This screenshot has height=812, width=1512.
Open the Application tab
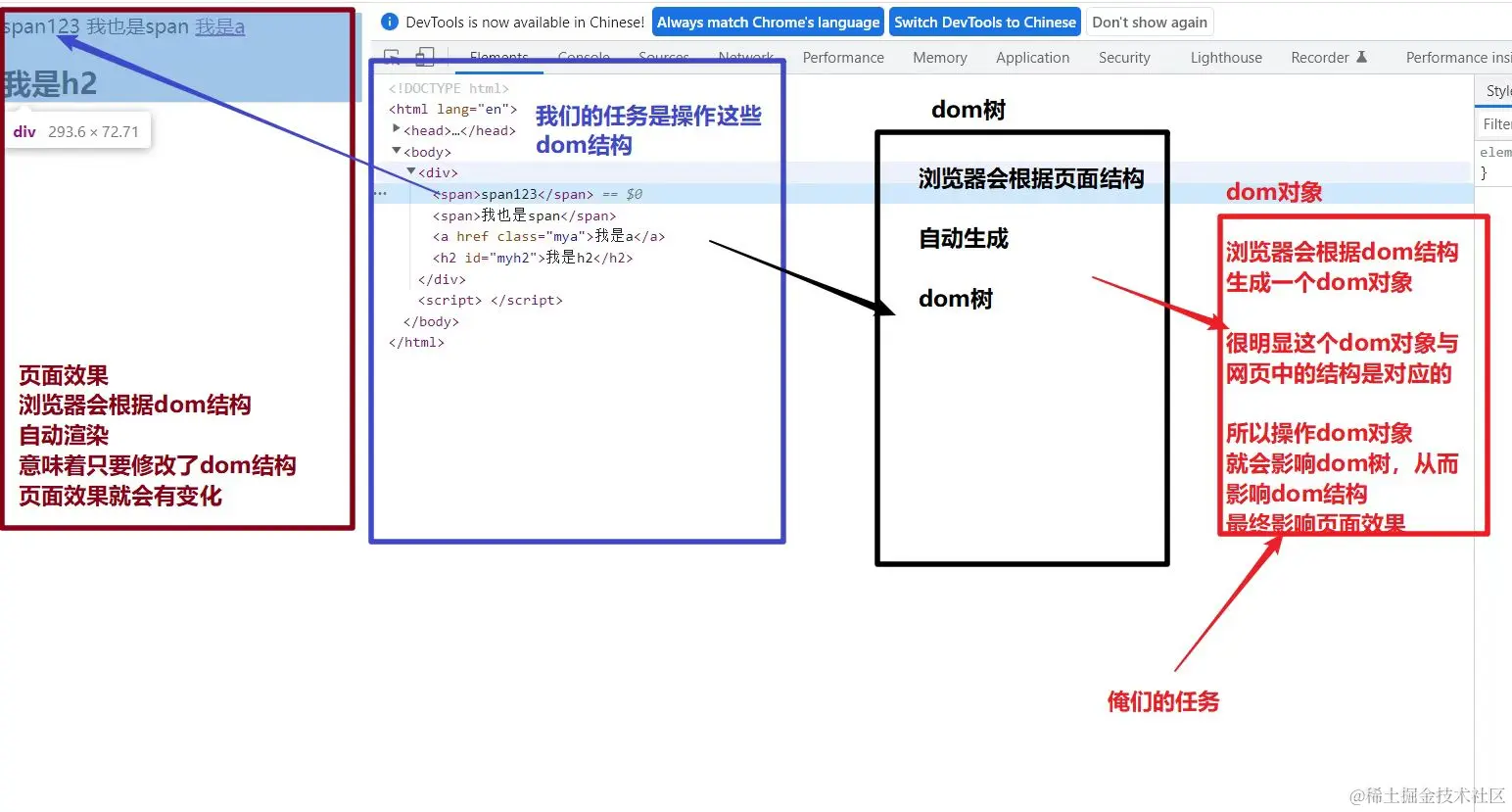pos(1033,57)
